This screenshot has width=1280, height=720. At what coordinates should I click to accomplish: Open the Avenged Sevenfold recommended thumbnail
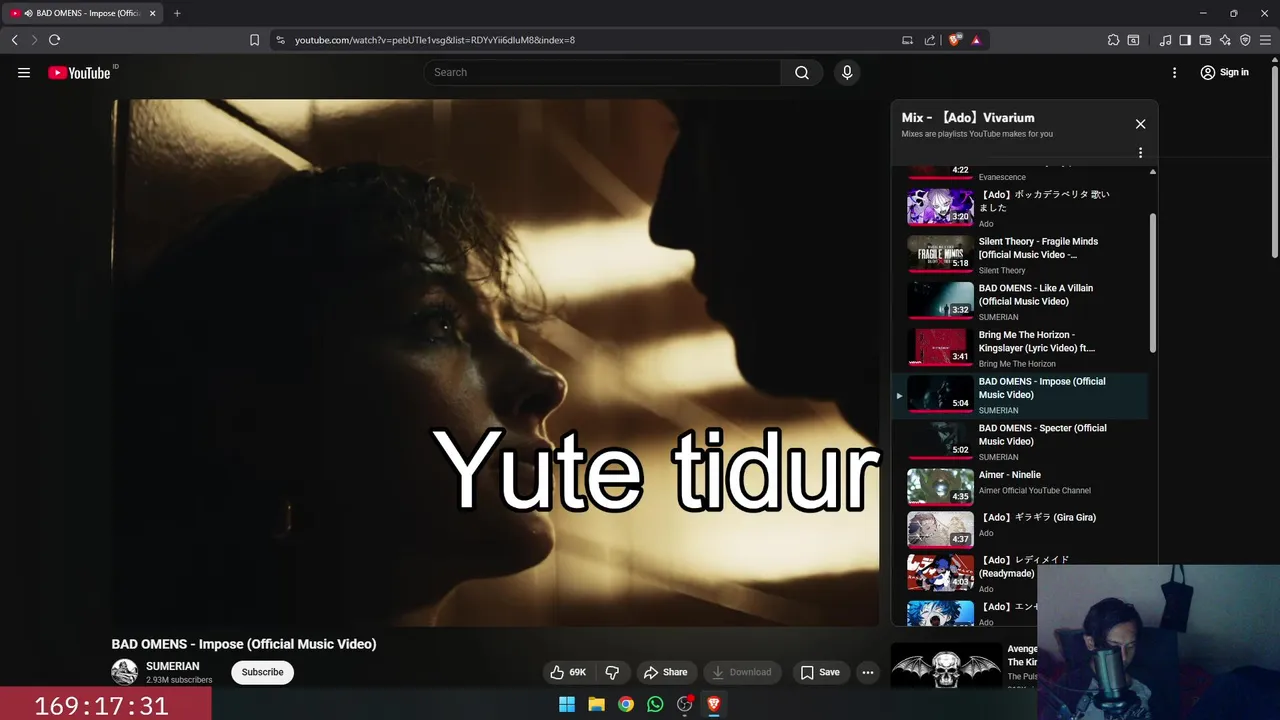click(x=946, y=667)
